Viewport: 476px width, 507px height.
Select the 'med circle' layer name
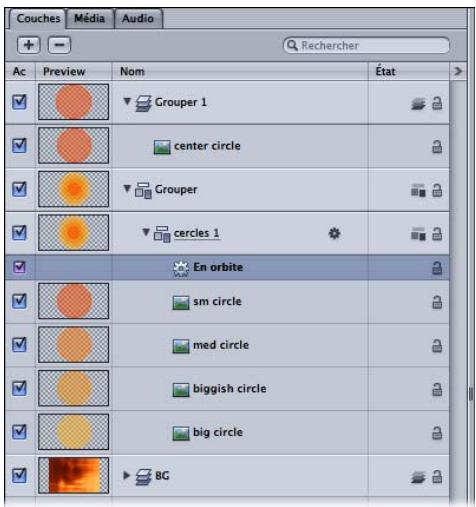coord(221,345)
